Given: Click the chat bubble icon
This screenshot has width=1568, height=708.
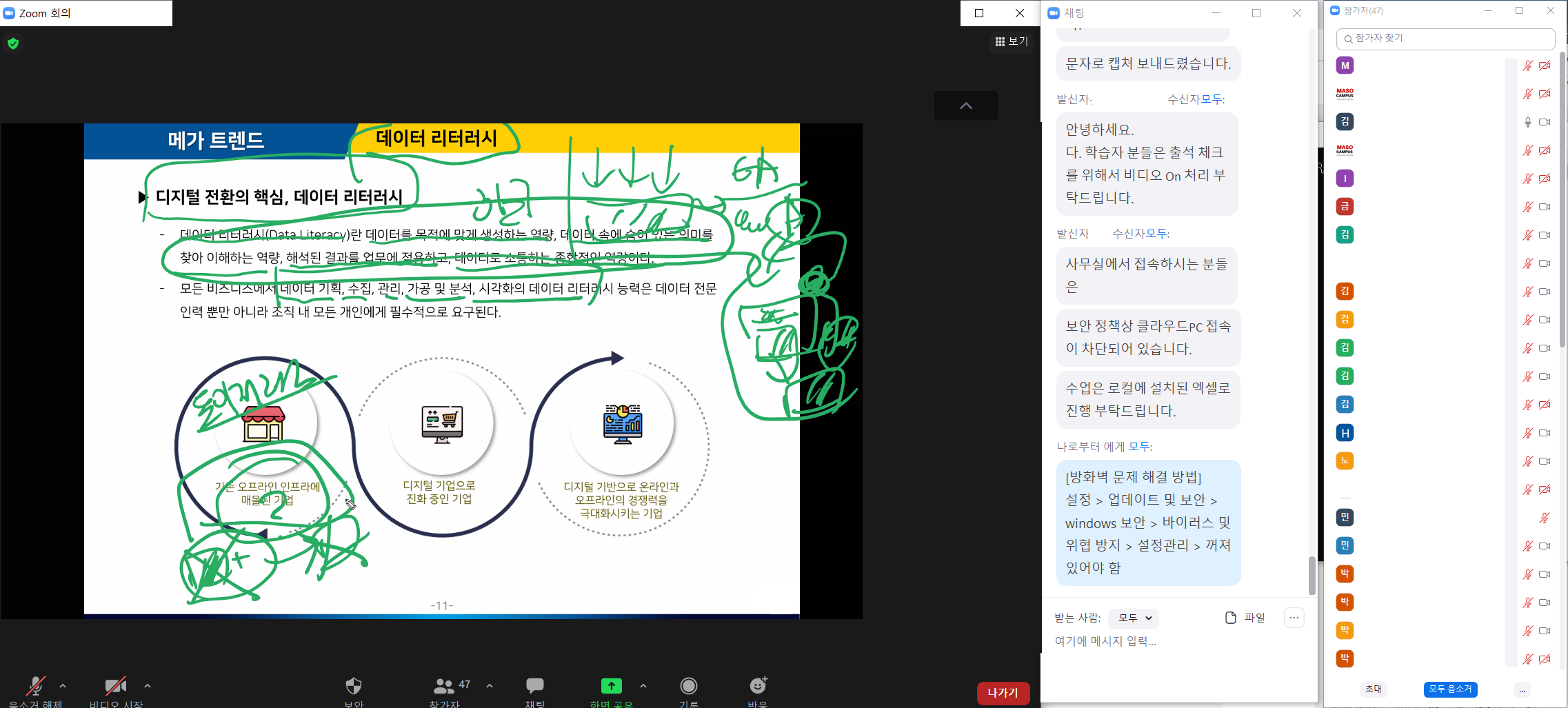Looking at the screenshot, I should click(x=534, y=685).
